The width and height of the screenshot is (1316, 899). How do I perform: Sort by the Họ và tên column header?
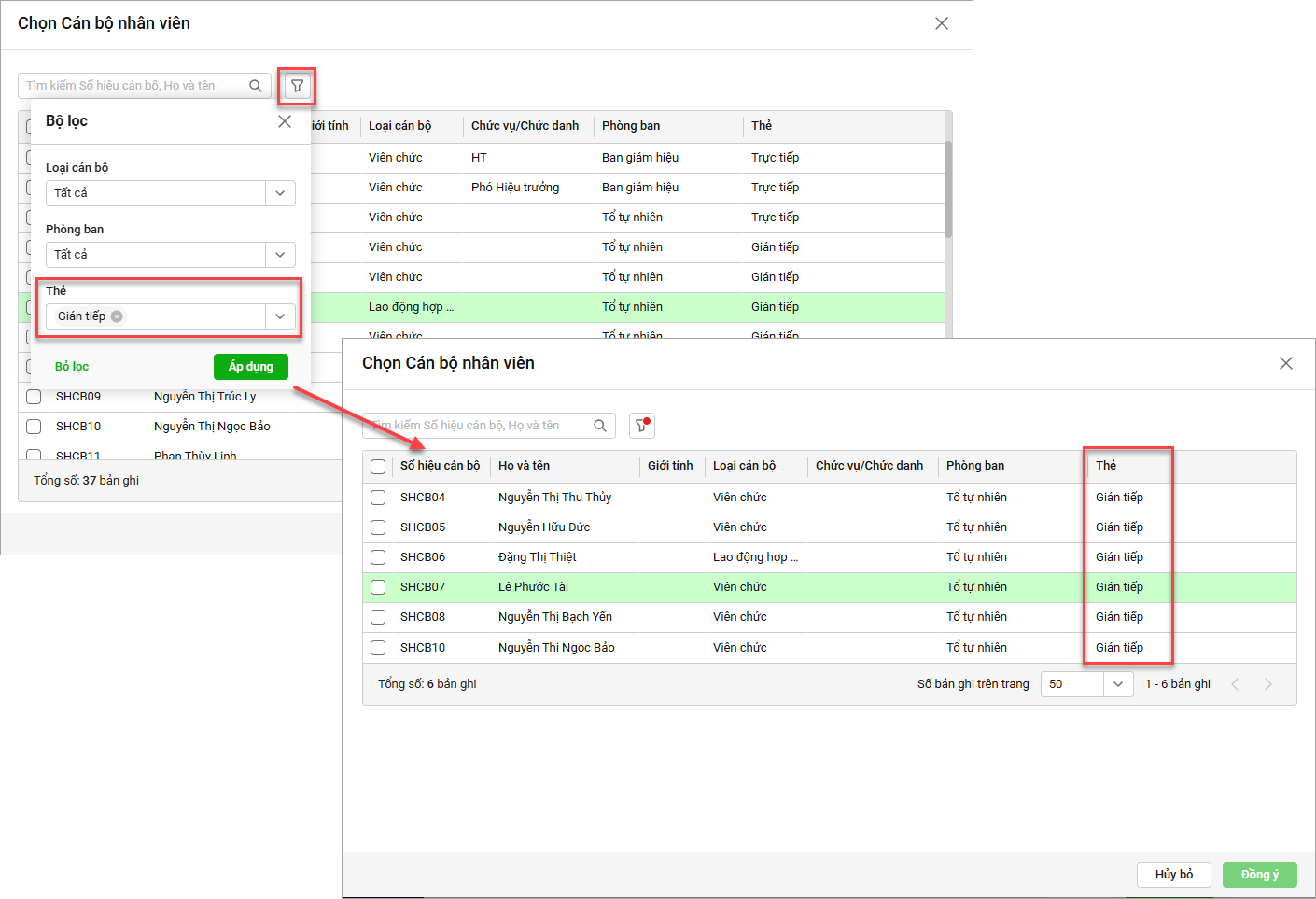[524, 466]
